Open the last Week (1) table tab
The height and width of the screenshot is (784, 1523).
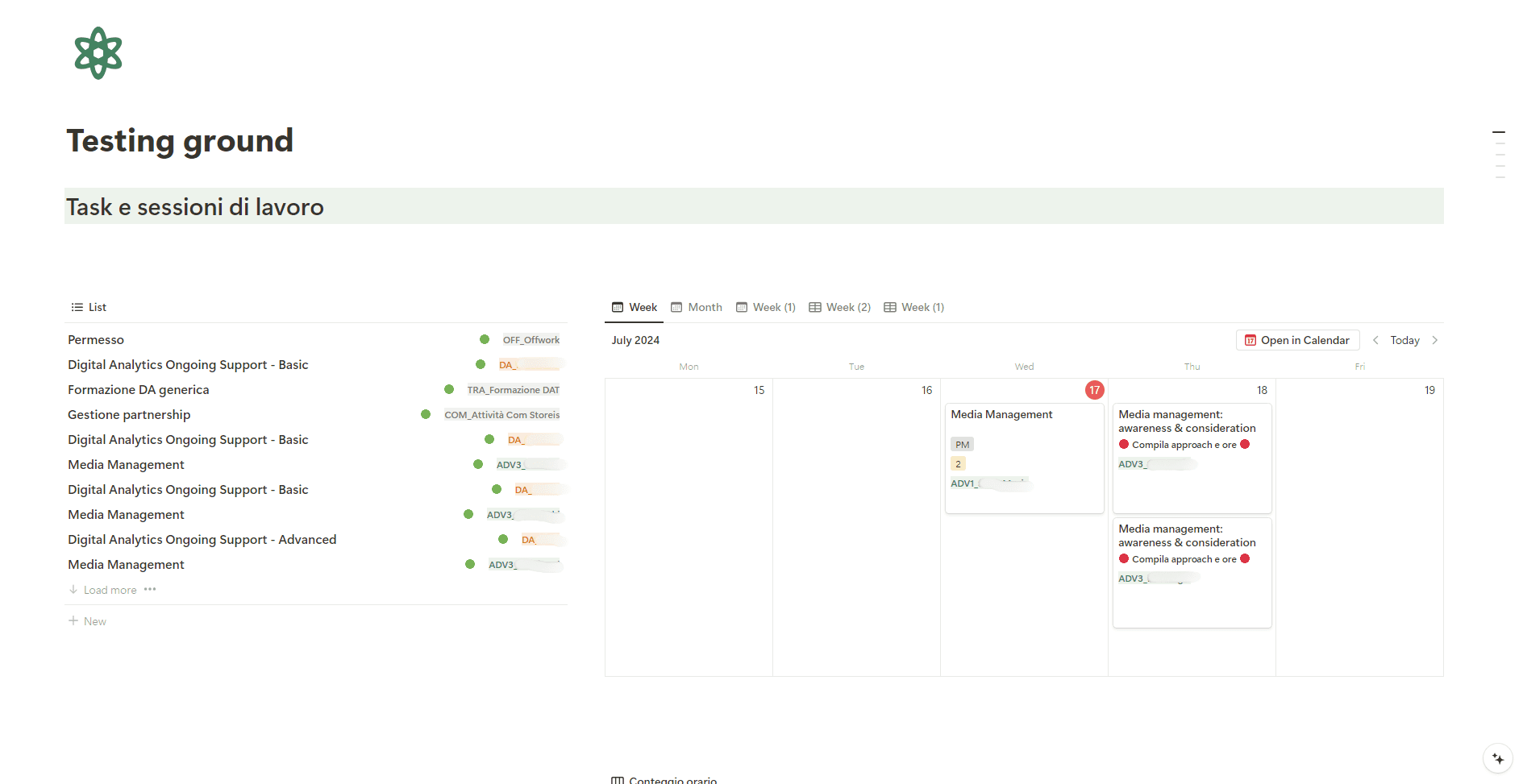click(914, 307)
